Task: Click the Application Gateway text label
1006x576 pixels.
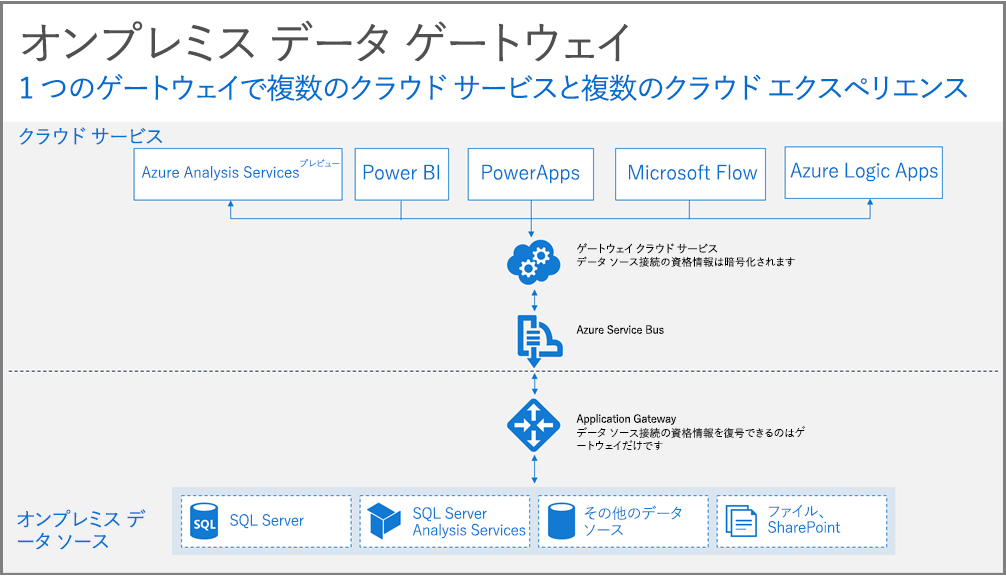Action: (x=626, y=419)
